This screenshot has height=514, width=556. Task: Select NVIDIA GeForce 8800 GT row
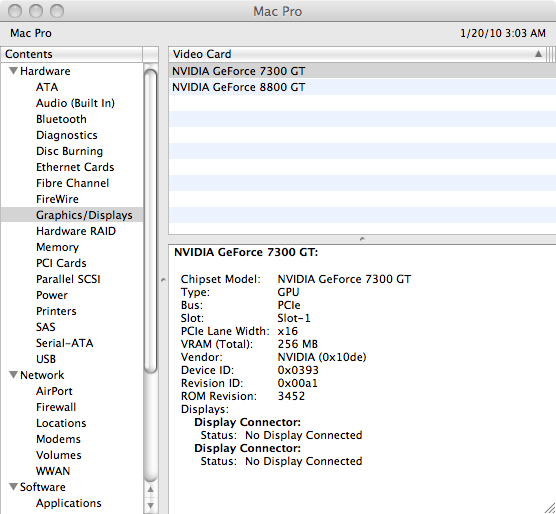tap(362, 87)
